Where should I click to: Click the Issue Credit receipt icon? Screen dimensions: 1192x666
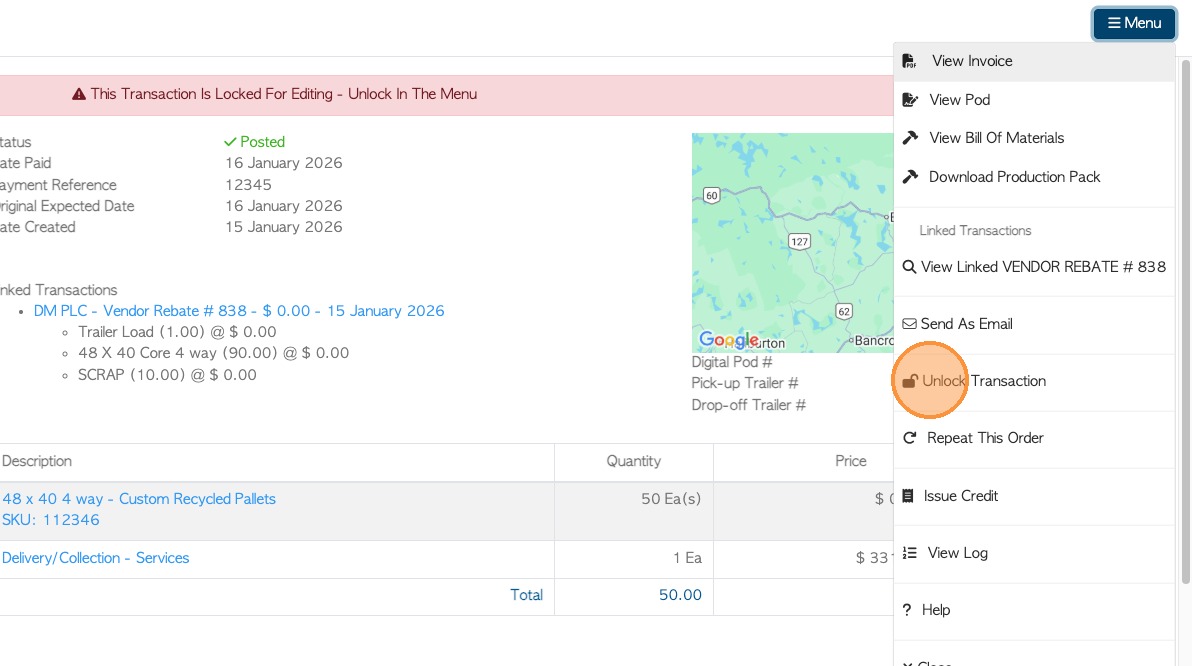908,496
